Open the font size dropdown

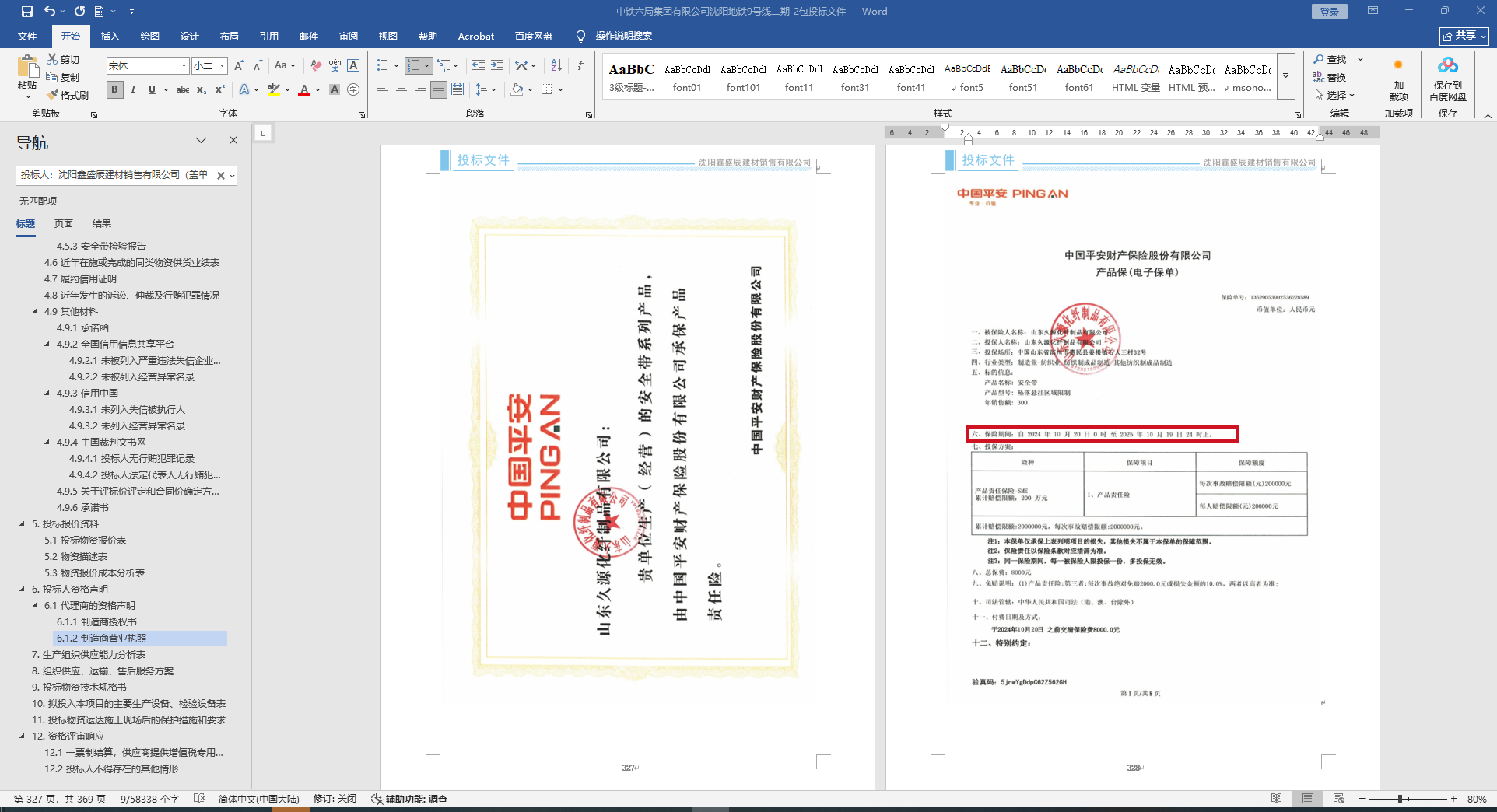tap(222, 66)
